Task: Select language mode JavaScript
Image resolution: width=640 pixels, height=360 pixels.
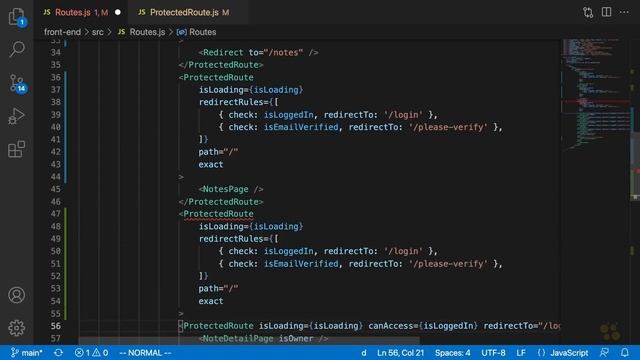Action: click(x=569, y=353)
